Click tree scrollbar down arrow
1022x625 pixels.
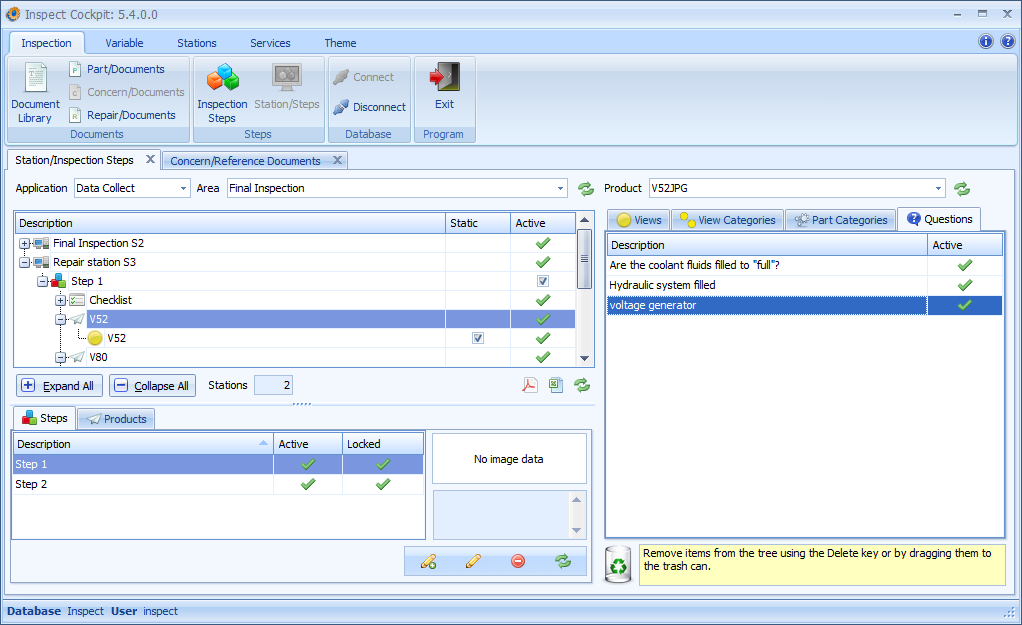click(584, 358)
